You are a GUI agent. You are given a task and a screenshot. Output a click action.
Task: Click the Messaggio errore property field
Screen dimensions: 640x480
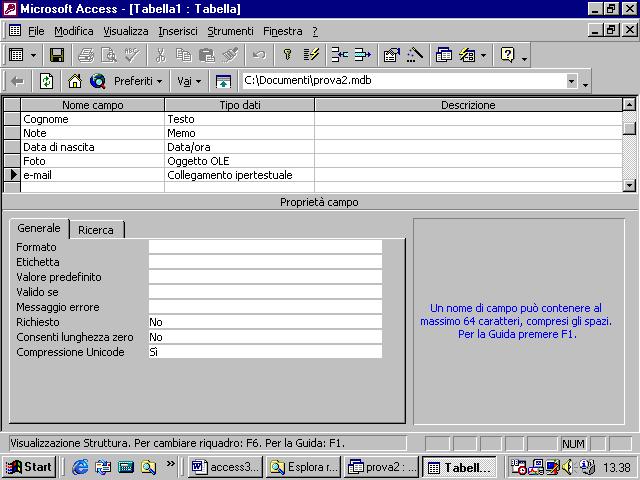(x=265, y=307)
